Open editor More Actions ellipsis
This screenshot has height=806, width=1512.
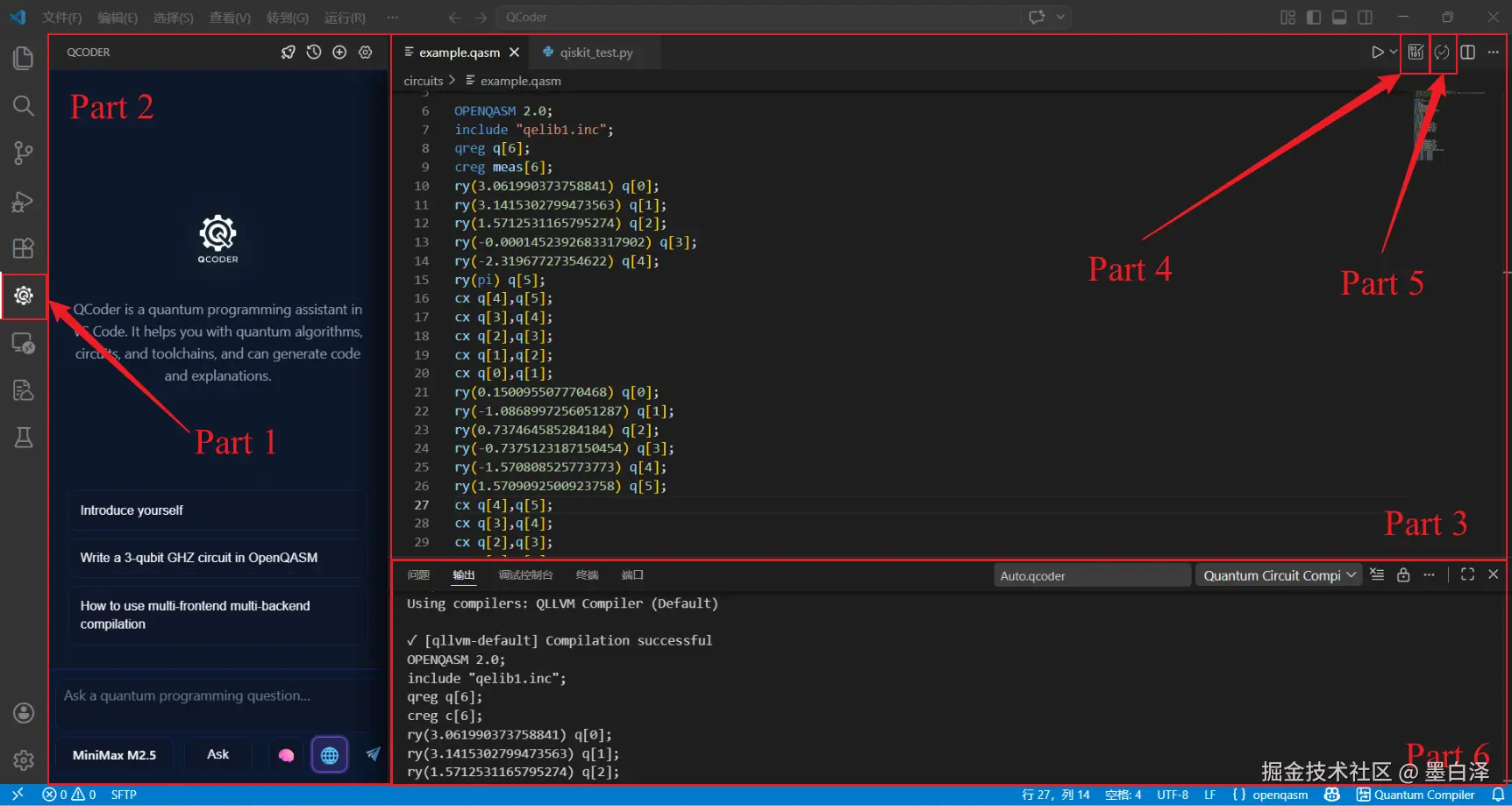point(1493,53)
